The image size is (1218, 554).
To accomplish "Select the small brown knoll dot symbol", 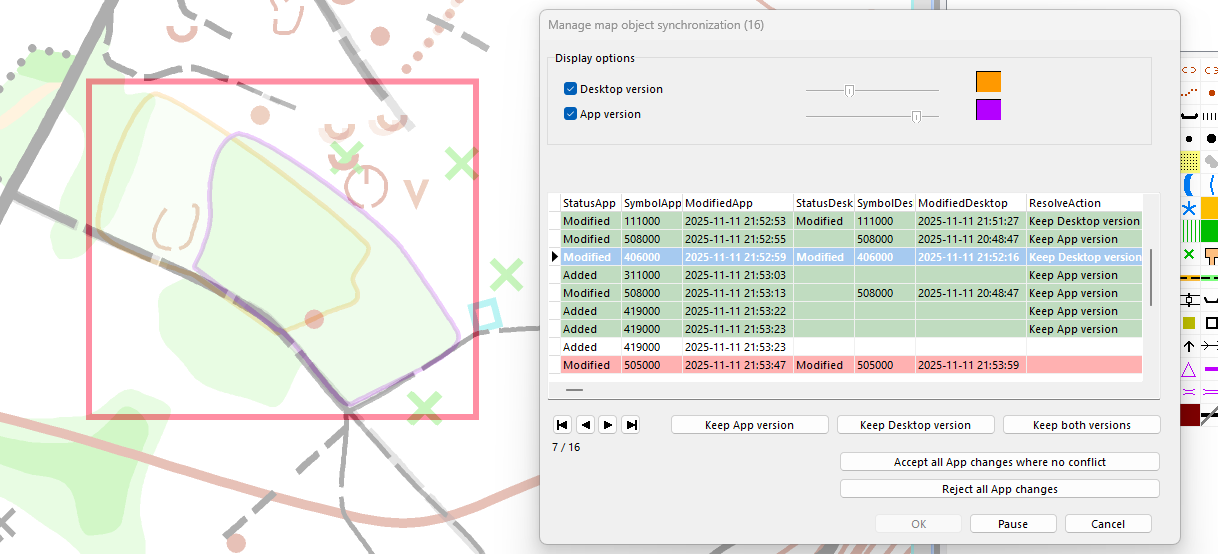I will click(x=1211, y=93).
